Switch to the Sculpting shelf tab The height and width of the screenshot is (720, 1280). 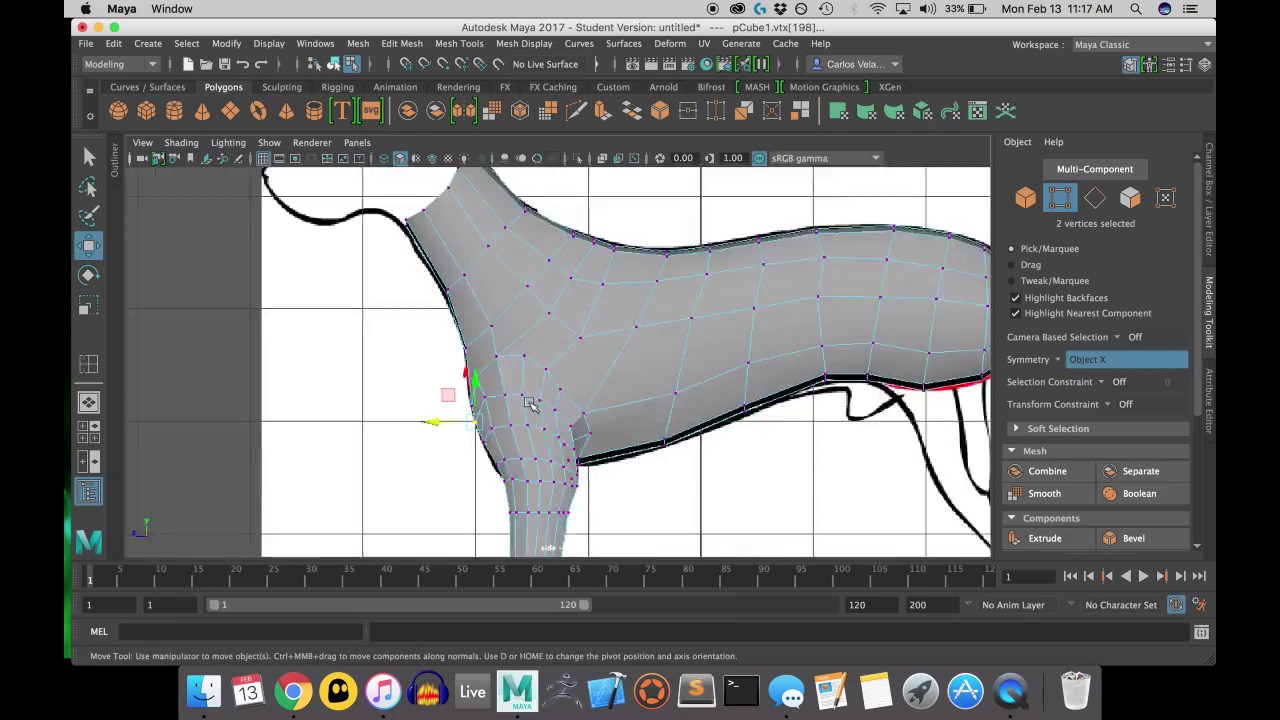281,87
